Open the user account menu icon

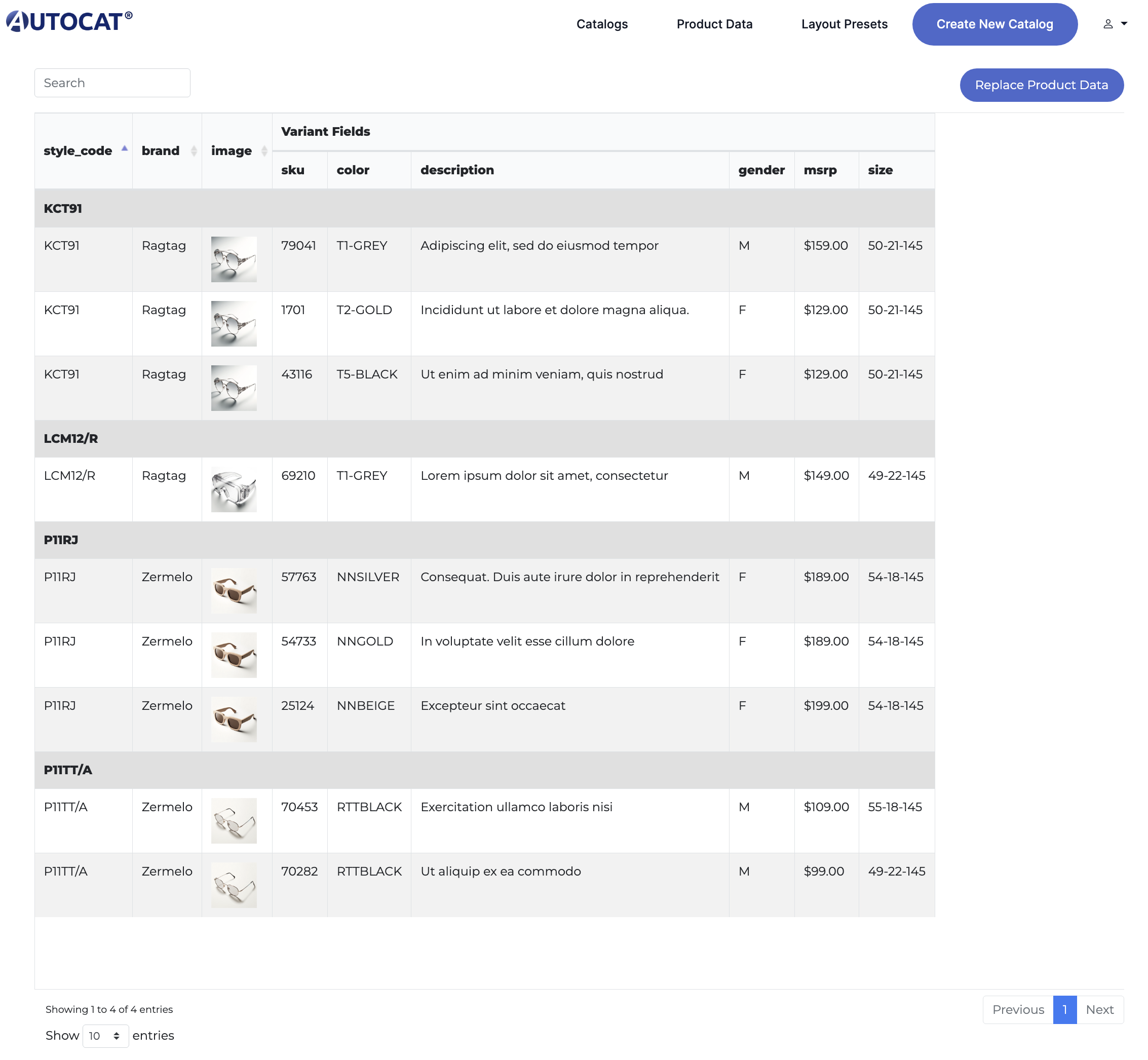click(x=1108, y=24)
